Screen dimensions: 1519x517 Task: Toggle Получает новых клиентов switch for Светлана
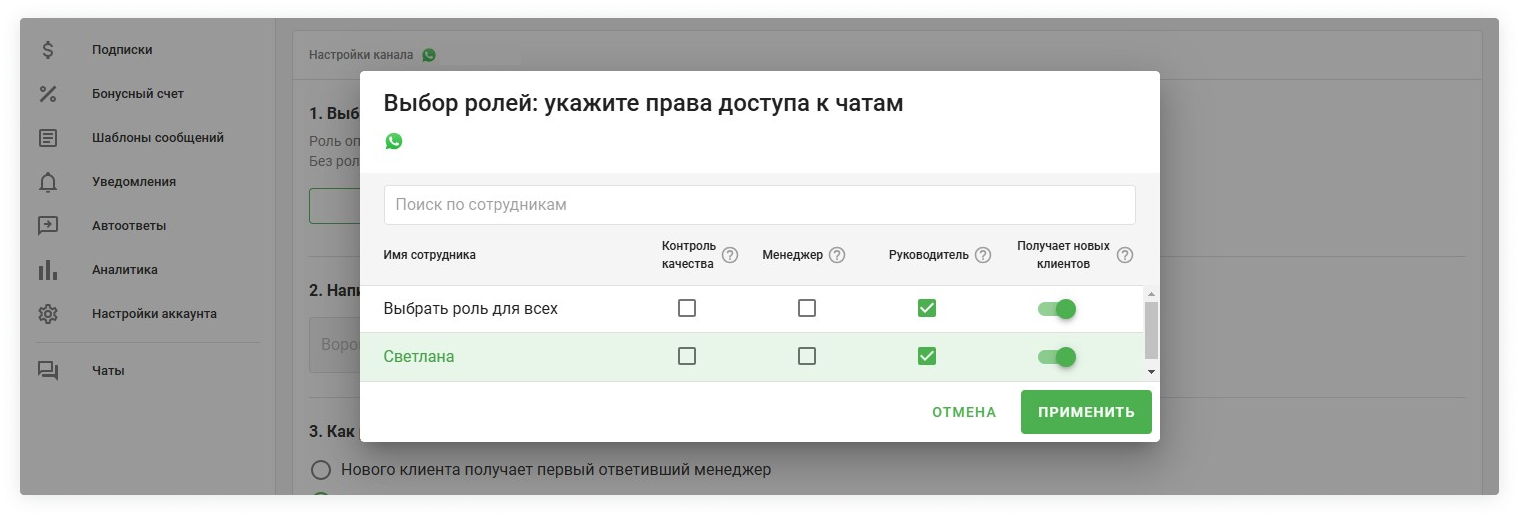(x=1057, y=356)
